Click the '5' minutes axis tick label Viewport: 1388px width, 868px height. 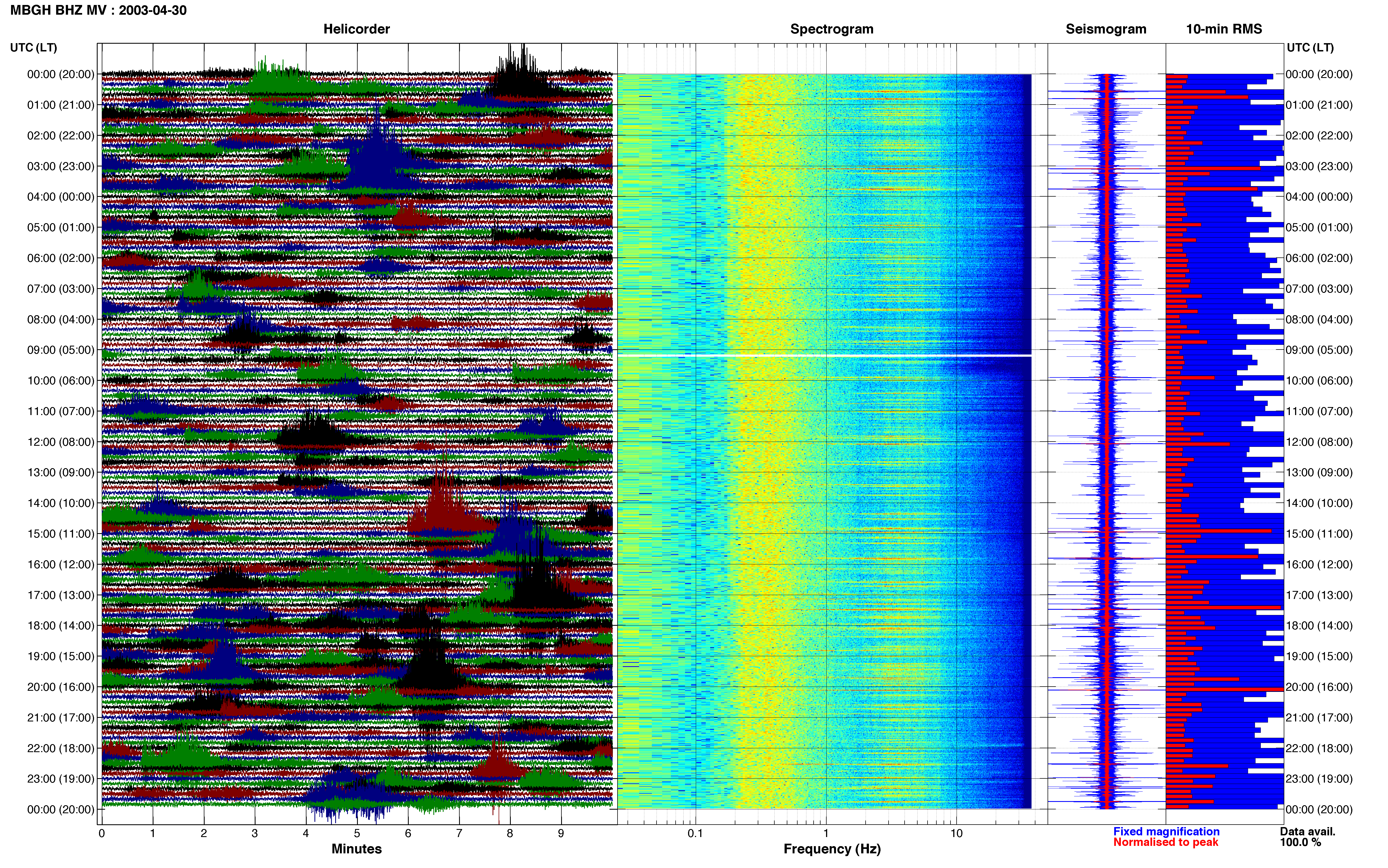[357, 833]
